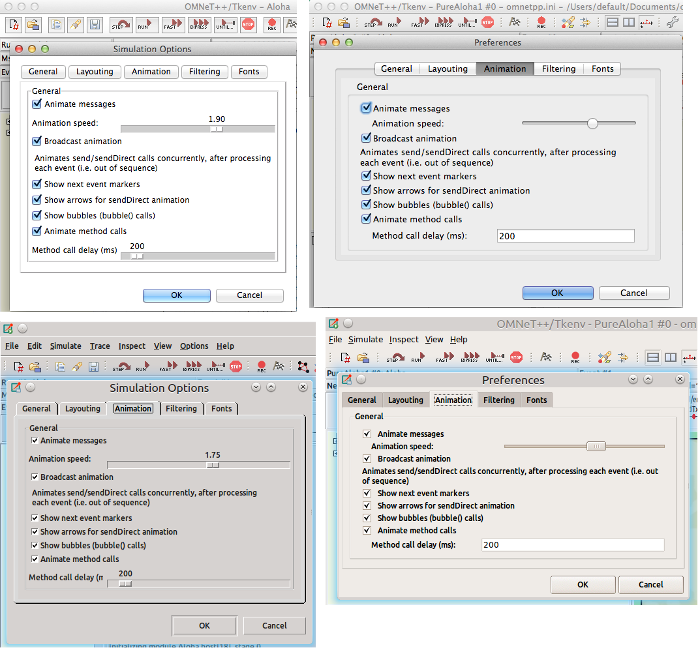The image size is (700, 652).
Task: Click REC icon in Ubuntu window with Trace menu
Action: pos(262,367)
